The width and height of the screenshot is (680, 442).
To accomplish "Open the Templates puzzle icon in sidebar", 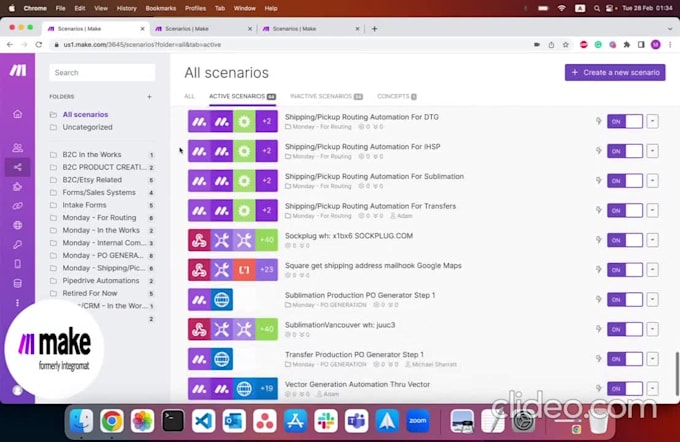I will point(17,187).
